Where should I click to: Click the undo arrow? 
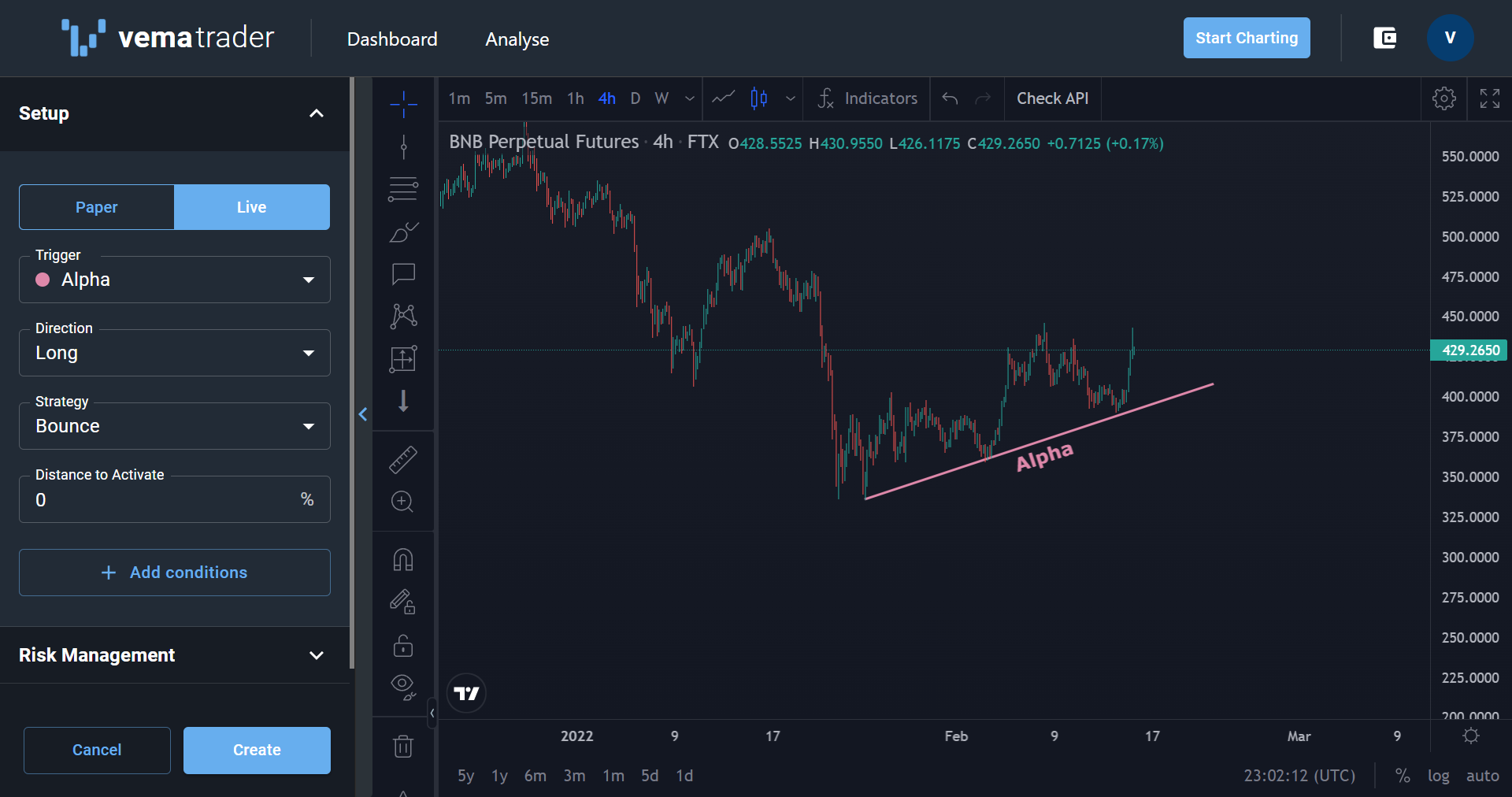click(950, 98)
